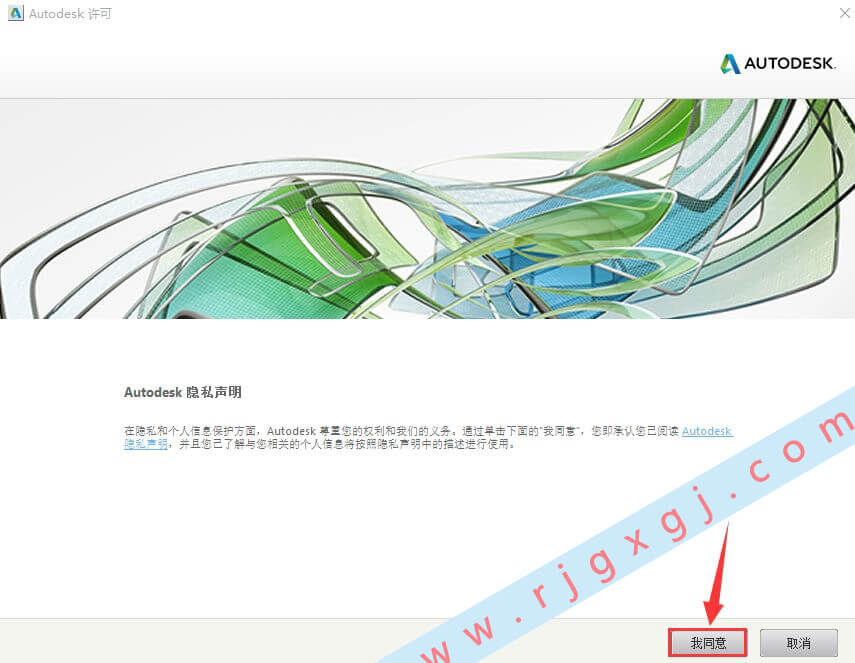Click the Autodesk 隐私声明 heading text
Screen dimensions: 855x663
[183, 392]
